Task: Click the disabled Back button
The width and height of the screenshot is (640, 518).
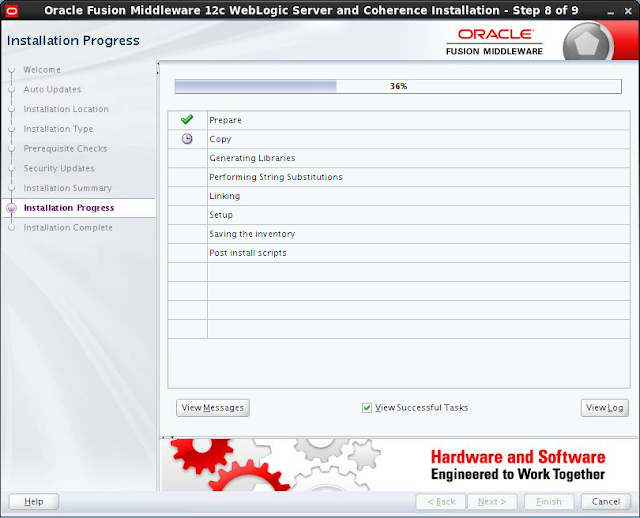Action: pyautogui.click(x=441, y=502)
